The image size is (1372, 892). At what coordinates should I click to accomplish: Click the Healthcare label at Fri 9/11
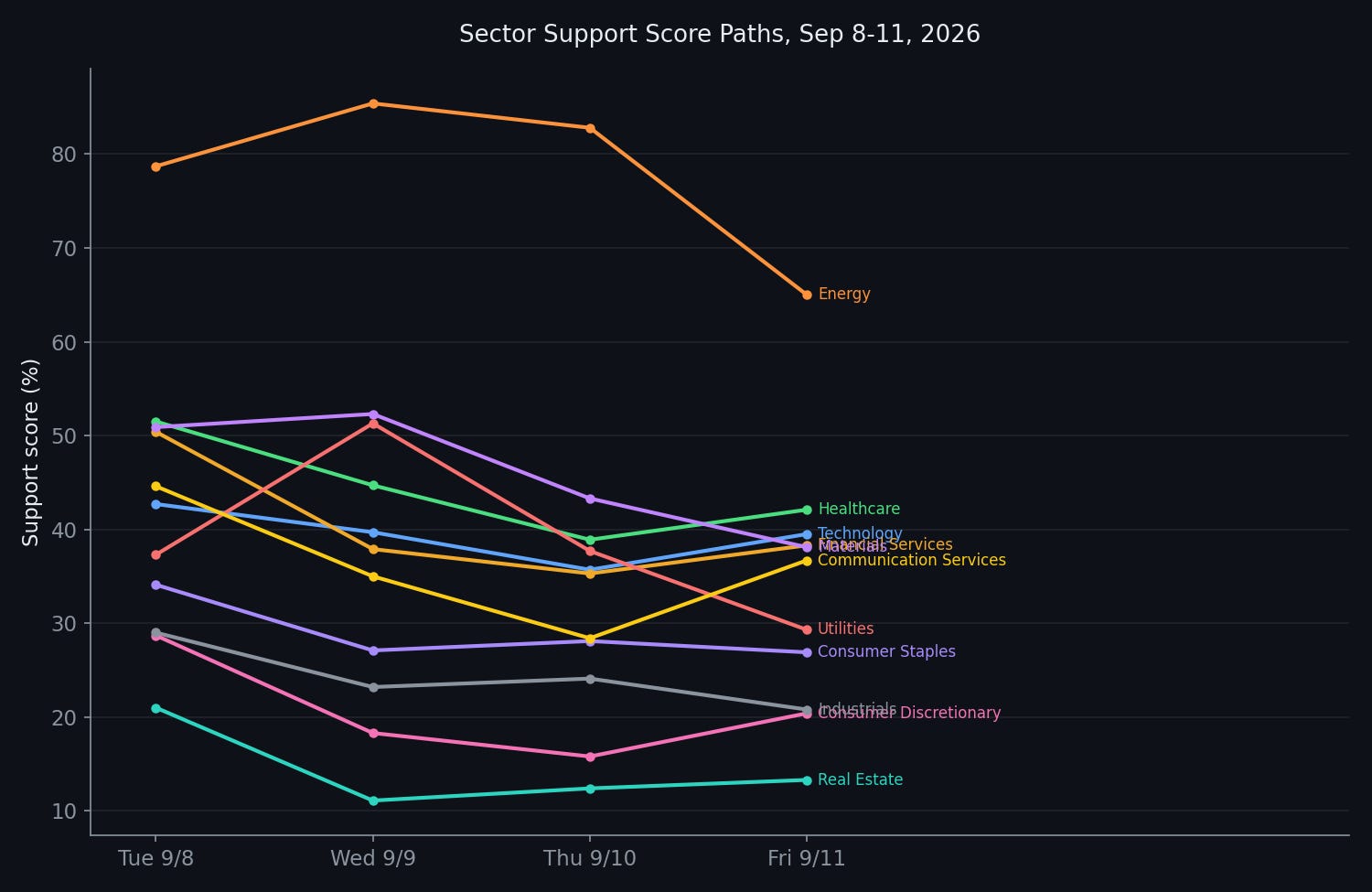(859, 510)
